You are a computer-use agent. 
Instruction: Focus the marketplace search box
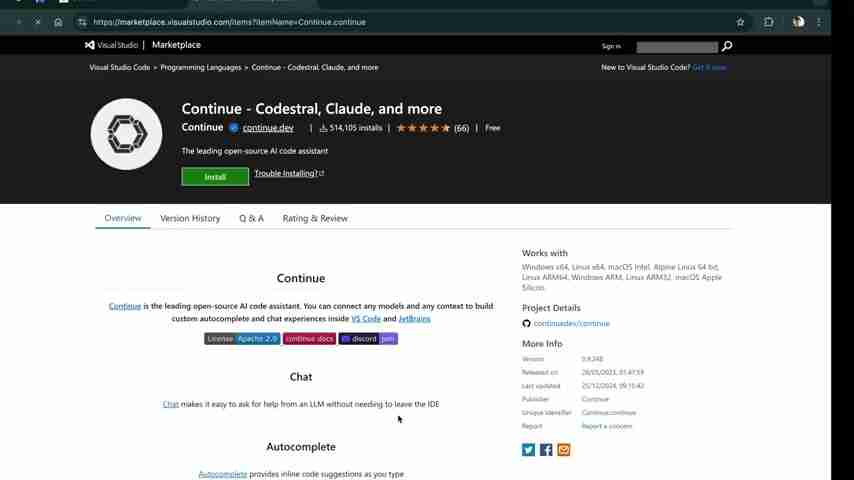click(677, 47)
